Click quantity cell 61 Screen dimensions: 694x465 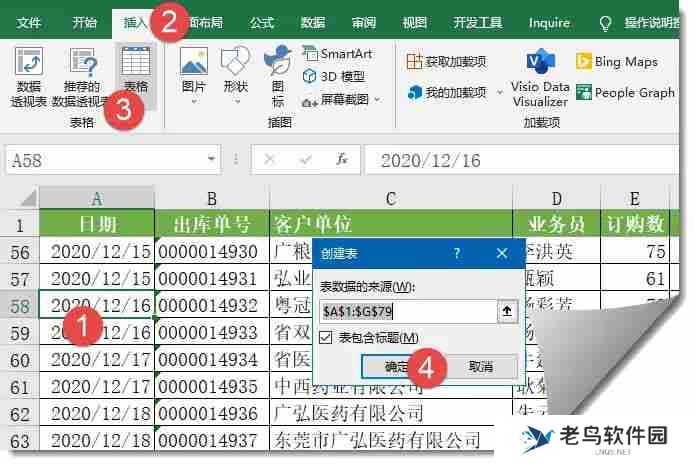(x=635, y=279)
